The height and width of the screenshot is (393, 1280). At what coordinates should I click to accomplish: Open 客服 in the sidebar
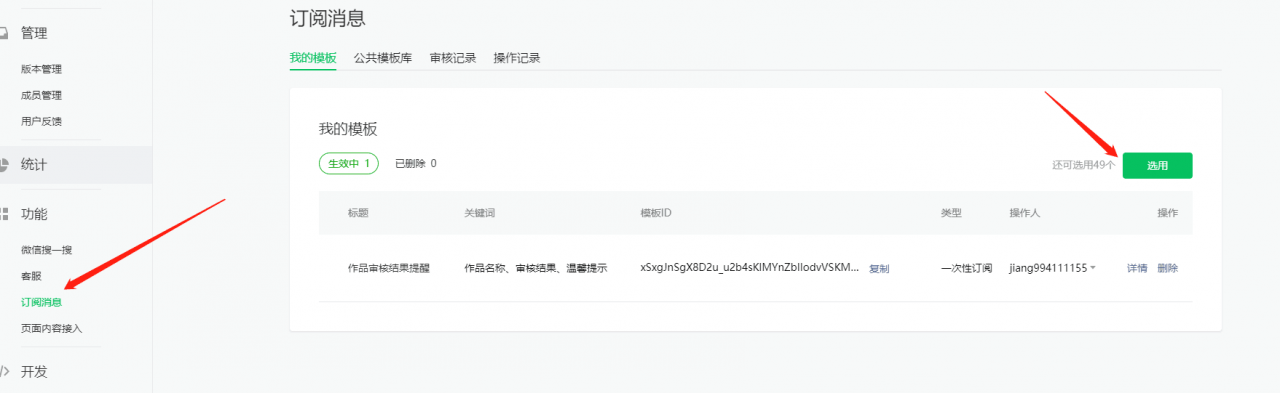click(x=31, y=275)
